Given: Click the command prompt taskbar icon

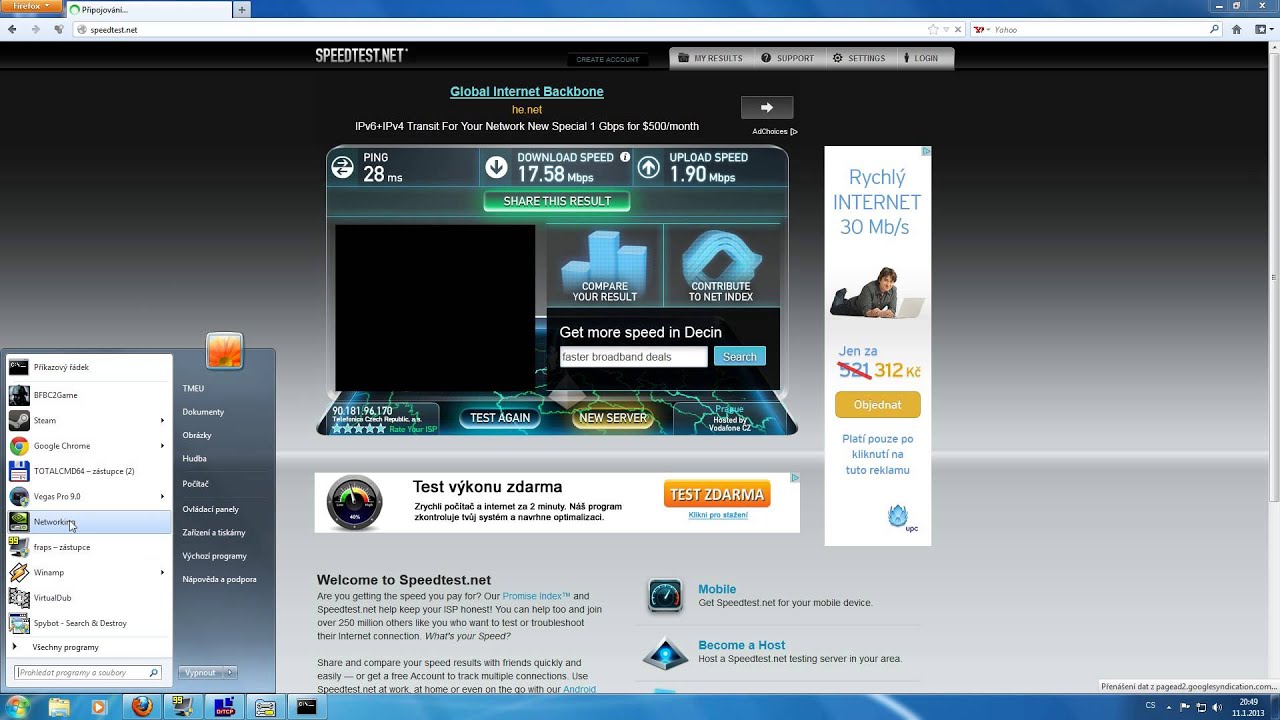Looking at the screenshot, I should (306, 707).
